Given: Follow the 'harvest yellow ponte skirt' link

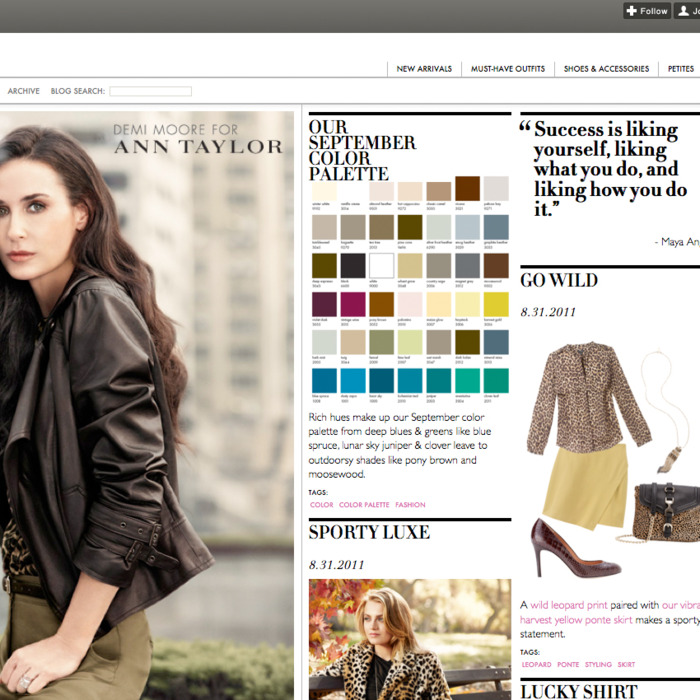Looking at the screenshot, I should point(576,620).
